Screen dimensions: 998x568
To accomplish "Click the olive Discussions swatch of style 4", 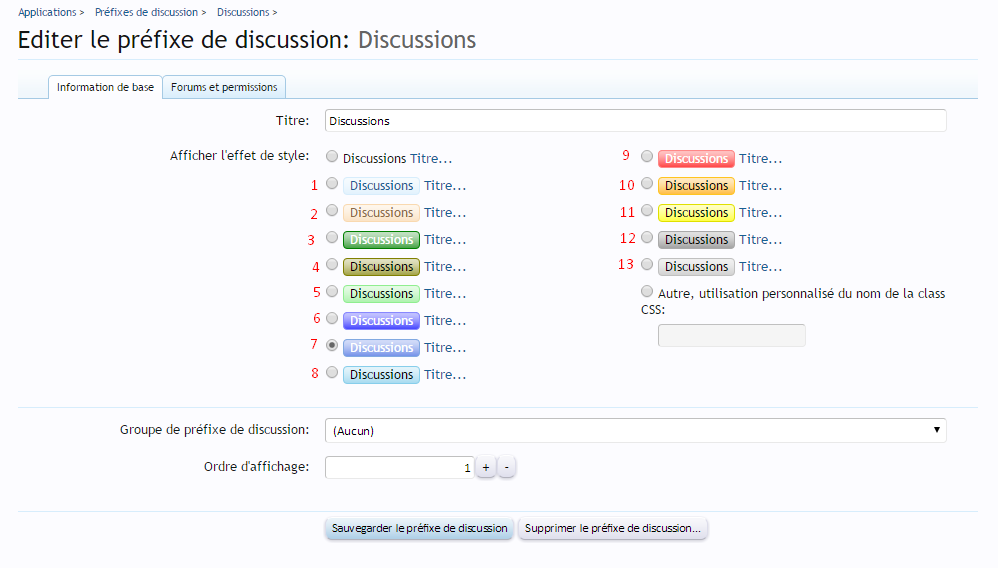I will point(381,267).
